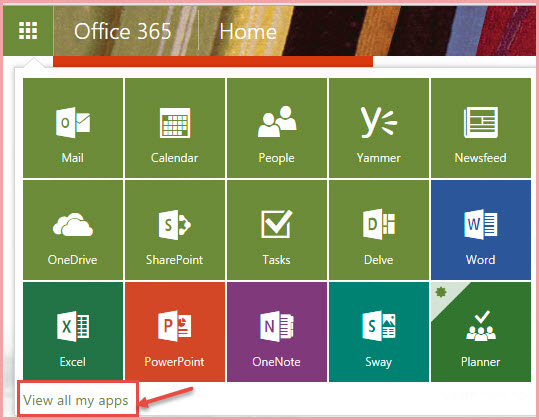Viewport: 539px width, 420px height.
Task: Open Word from the app launcher
Action: (481, 230)
